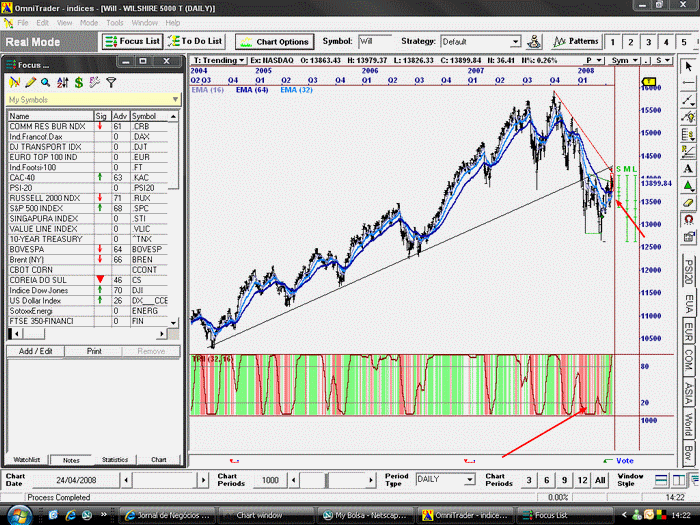Select the auto trend line lightbulb tool
This screenshot has width=700, height=525.
pyautogui.click(x=688, y=117)
